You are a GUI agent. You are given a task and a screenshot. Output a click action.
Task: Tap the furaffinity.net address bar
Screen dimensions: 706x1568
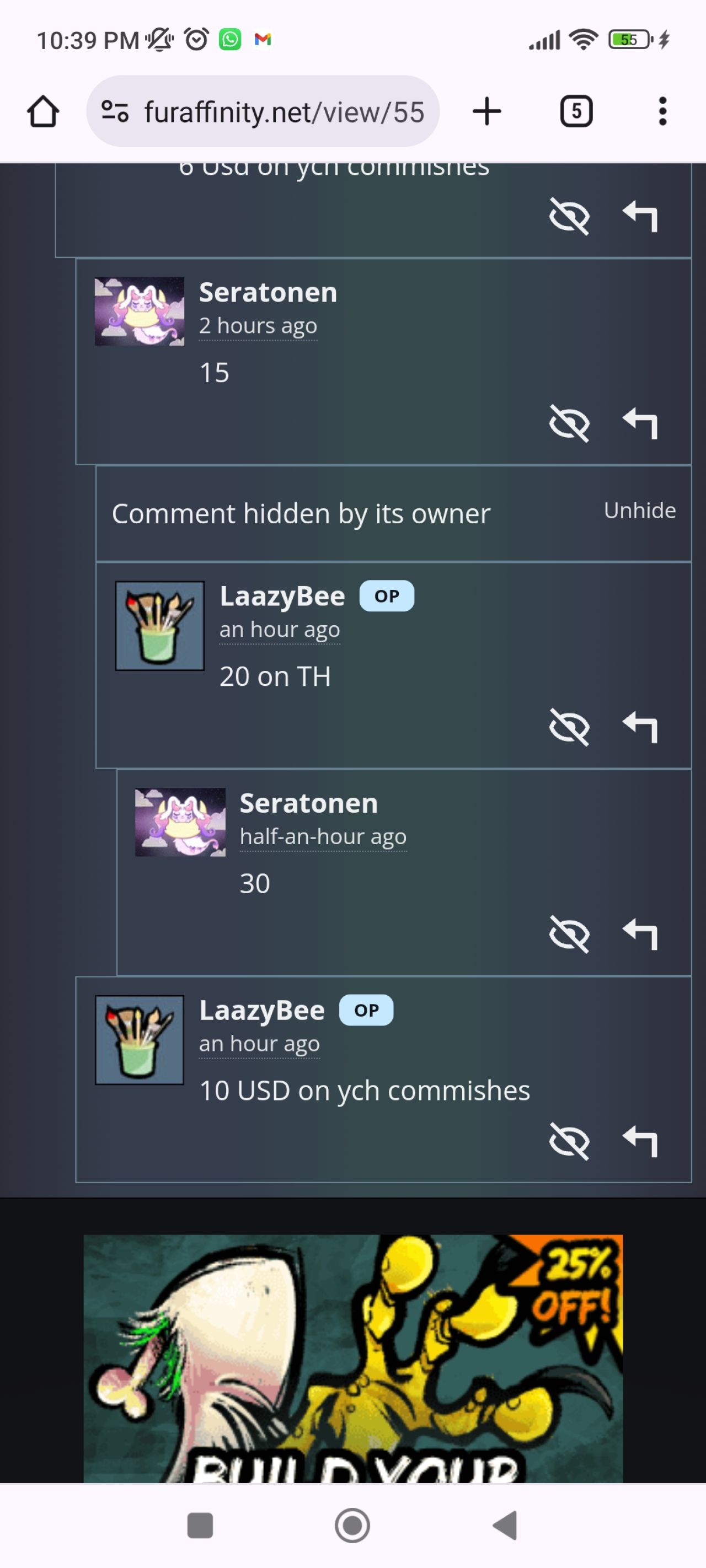point(263,111)
